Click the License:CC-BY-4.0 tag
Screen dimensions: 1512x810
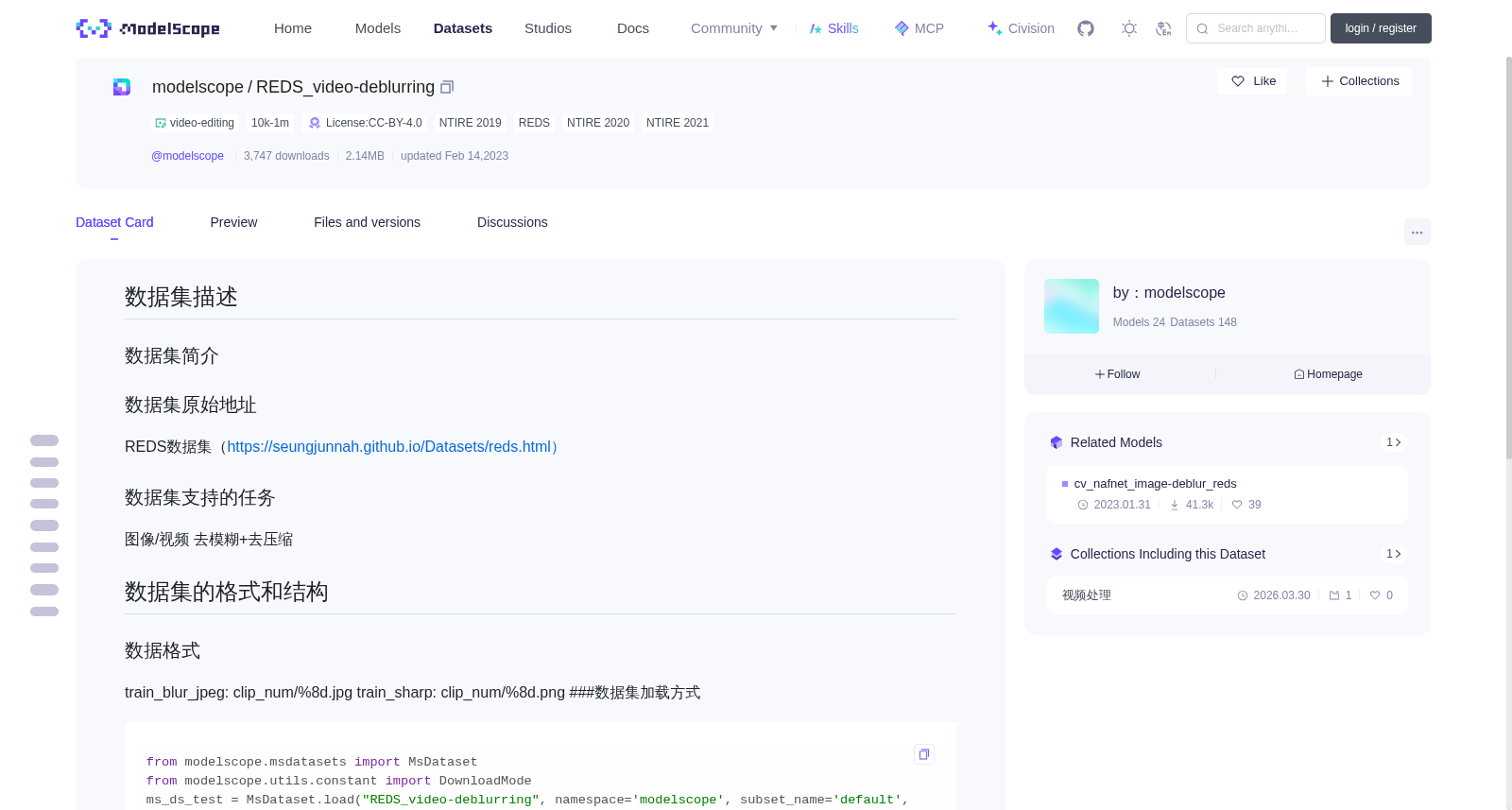pyautogui.click(x=366, y=123)
